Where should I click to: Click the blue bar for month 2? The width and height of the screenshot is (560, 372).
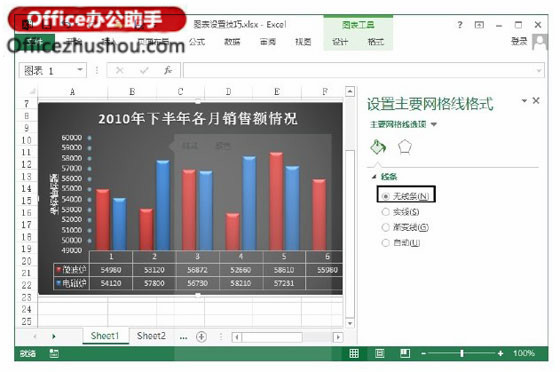163,205
